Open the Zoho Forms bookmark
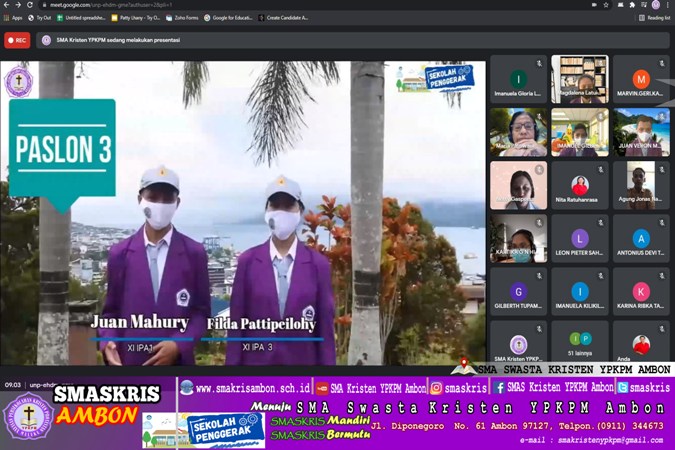The width and height of the screenshot is (675, 450). (182, 18)
